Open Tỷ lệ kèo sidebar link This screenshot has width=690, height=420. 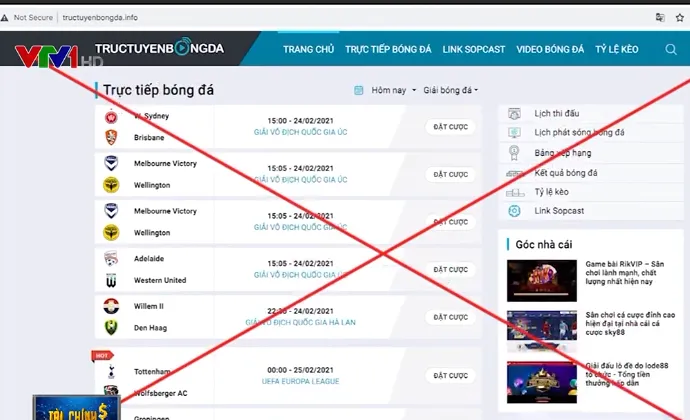coord(551,192)
